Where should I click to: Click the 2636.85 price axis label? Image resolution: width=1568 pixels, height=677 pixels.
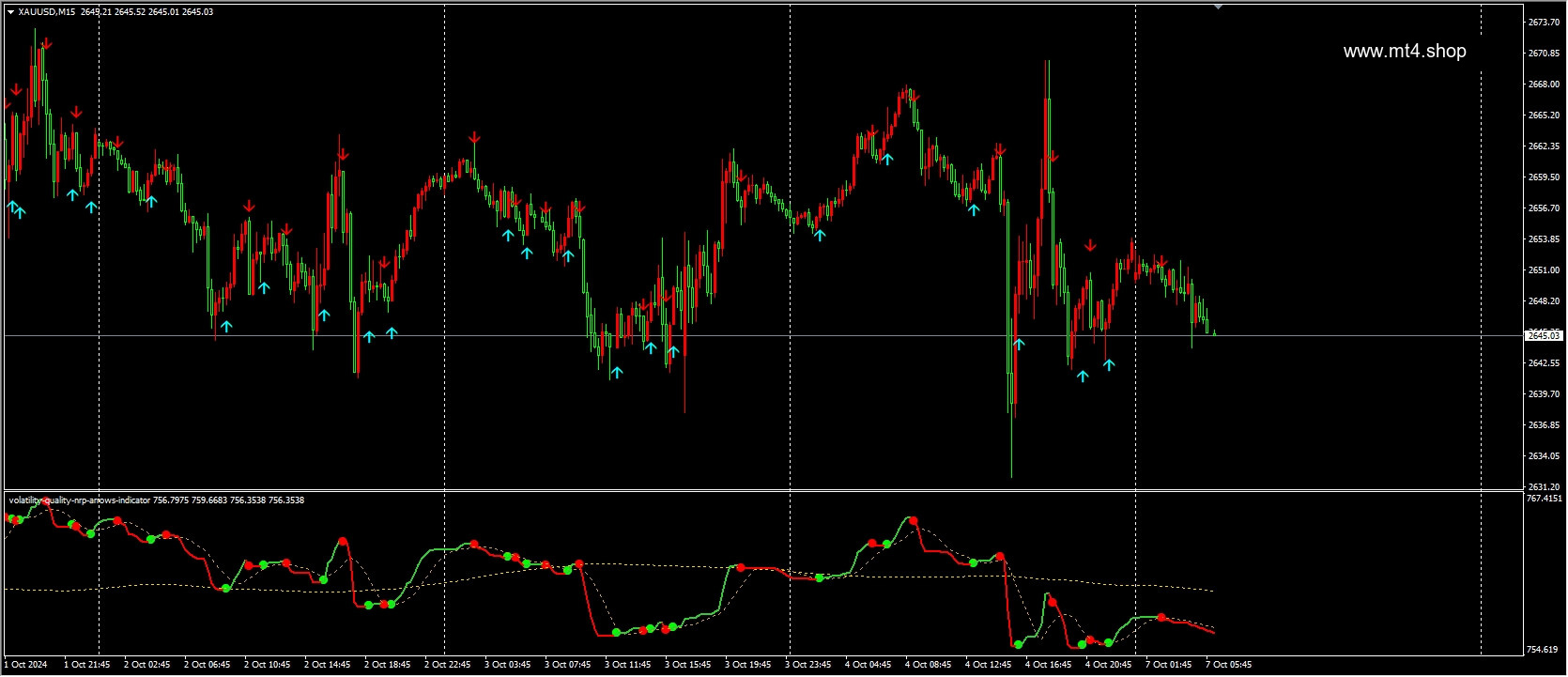pyautogui.click(x=1544, y=425)
